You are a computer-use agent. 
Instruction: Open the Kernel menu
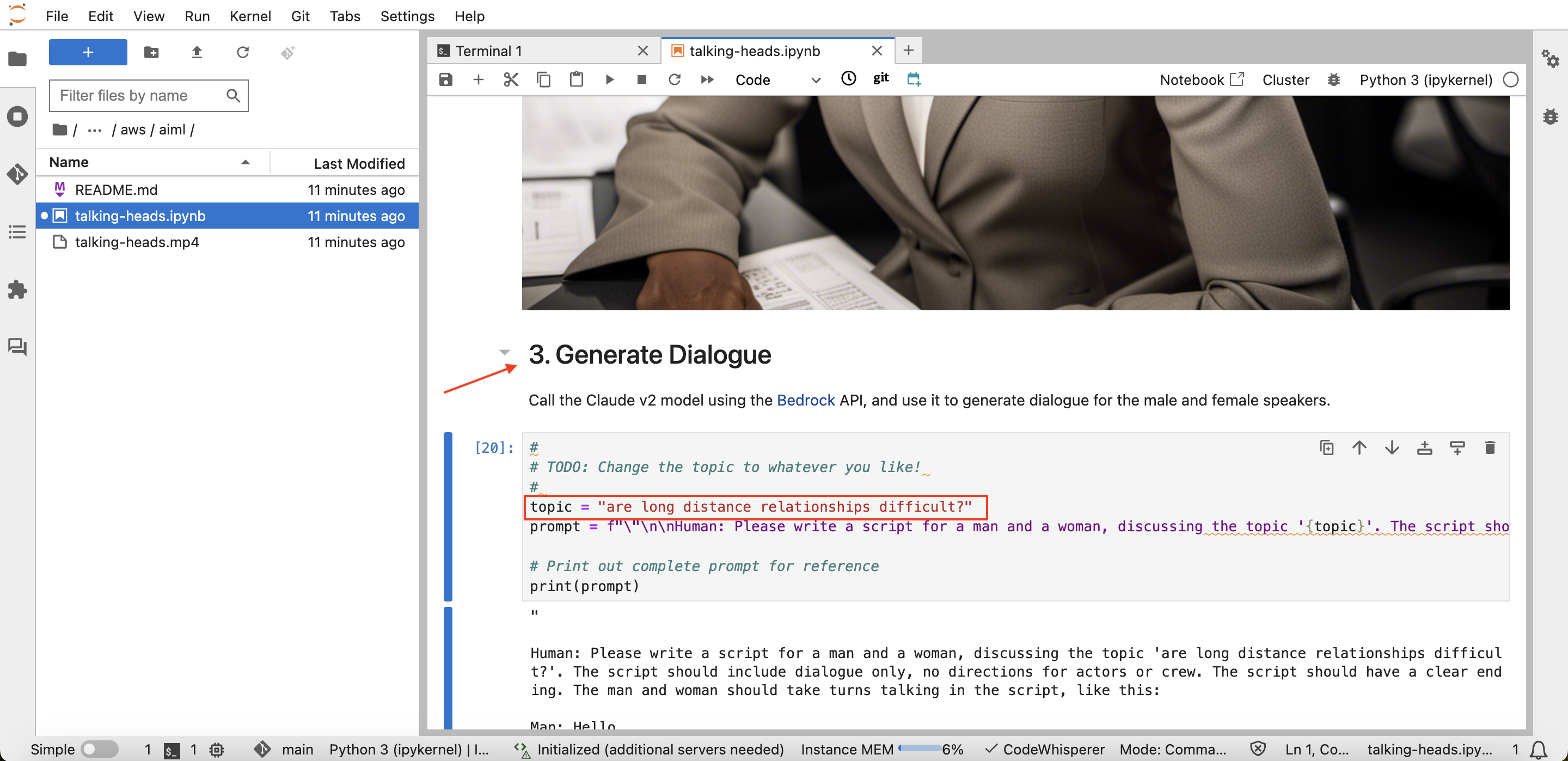coord(250,16)
